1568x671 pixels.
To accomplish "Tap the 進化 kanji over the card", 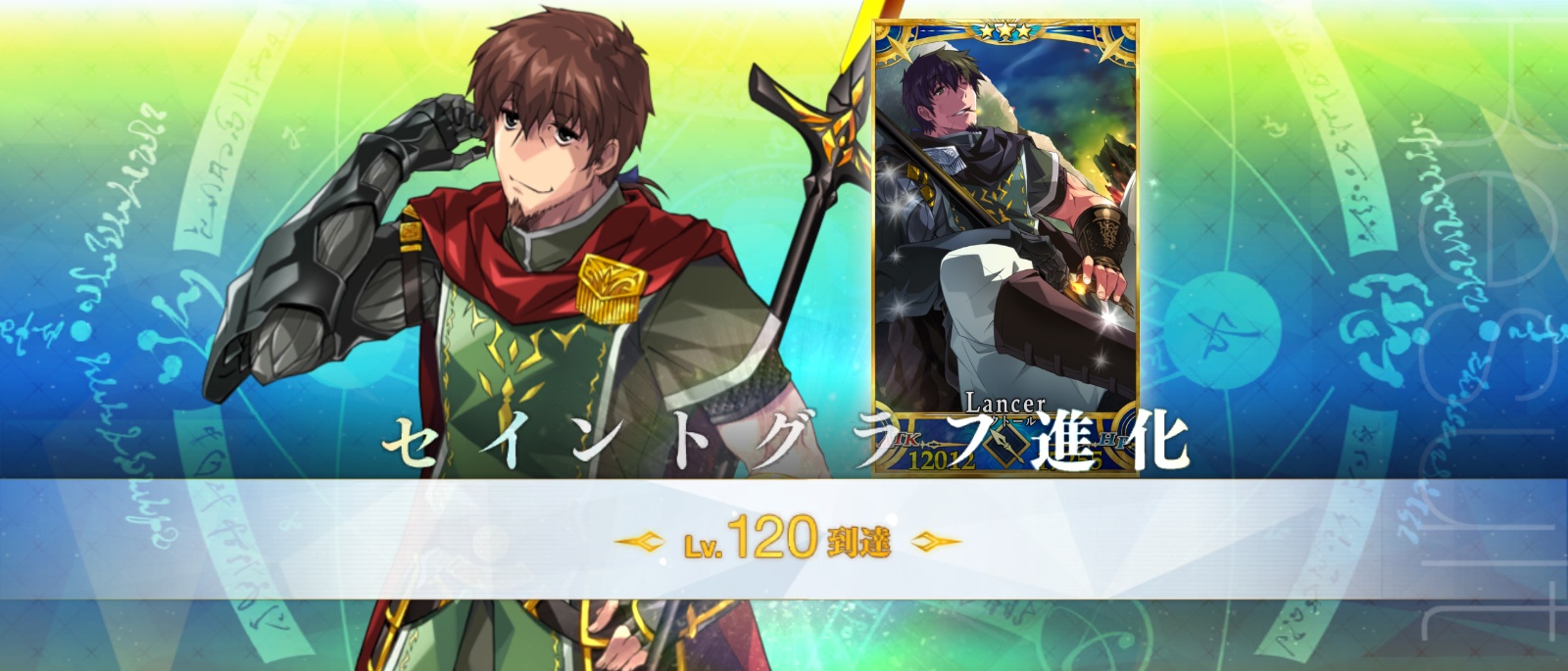I will (x=1109, y=441).
